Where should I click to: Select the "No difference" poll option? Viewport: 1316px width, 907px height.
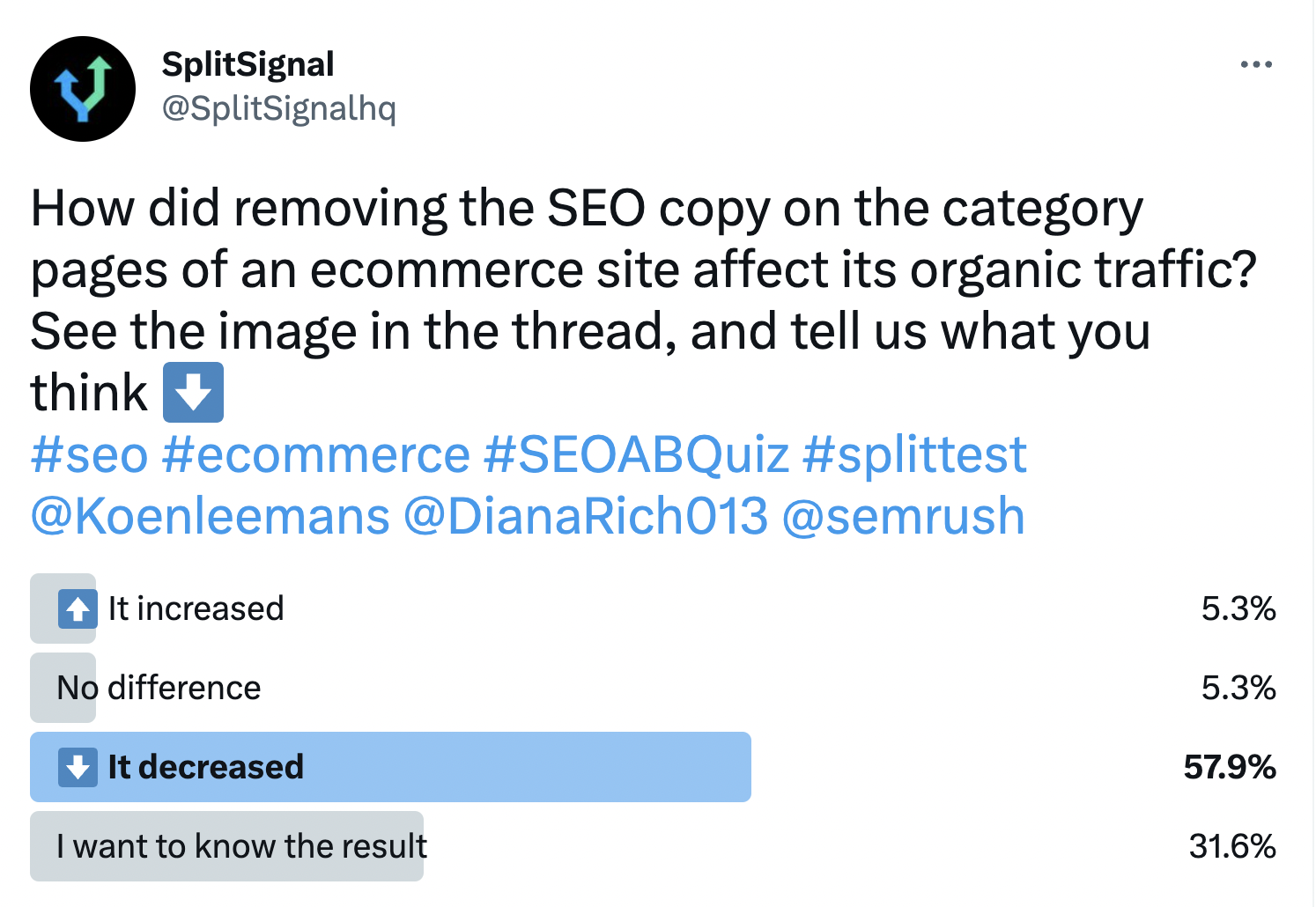coord(159,688)
